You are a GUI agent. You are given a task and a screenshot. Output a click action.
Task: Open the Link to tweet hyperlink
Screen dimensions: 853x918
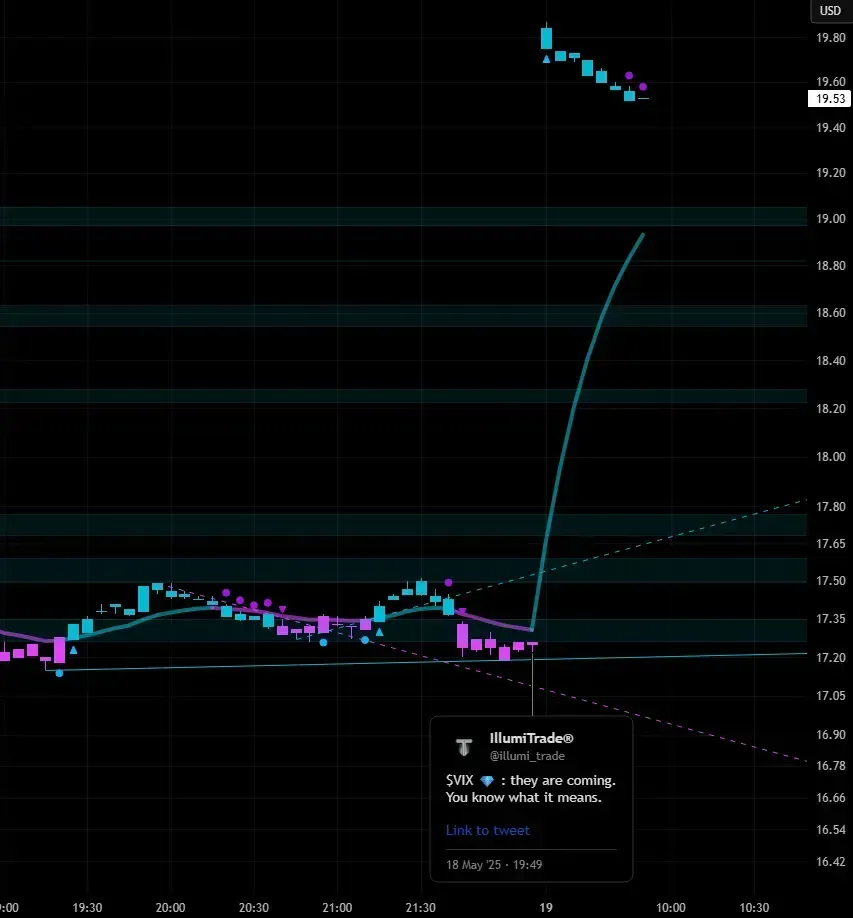pos(487,830)
